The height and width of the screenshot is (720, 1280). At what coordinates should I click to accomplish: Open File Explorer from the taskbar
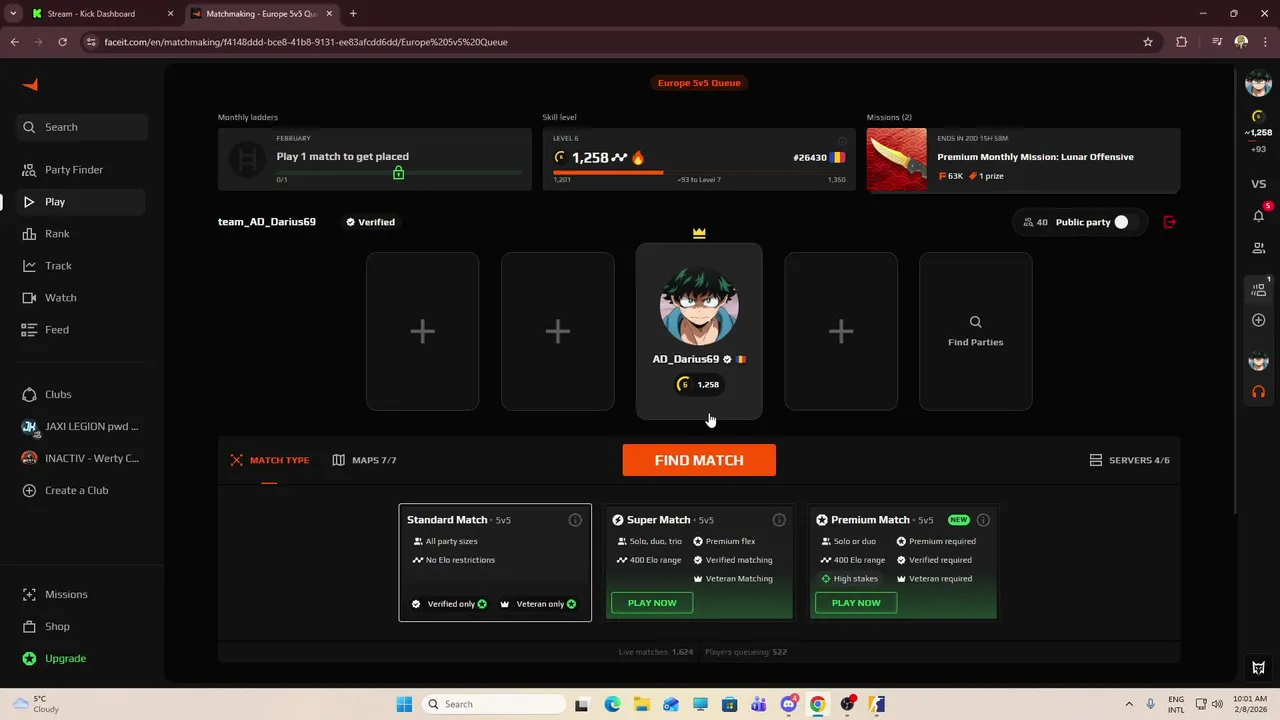click(641, 704)
